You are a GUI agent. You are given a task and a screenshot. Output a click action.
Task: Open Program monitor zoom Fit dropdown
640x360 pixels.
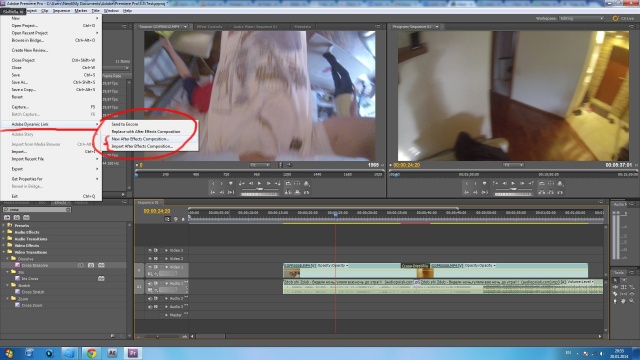(x=513, y=165)
